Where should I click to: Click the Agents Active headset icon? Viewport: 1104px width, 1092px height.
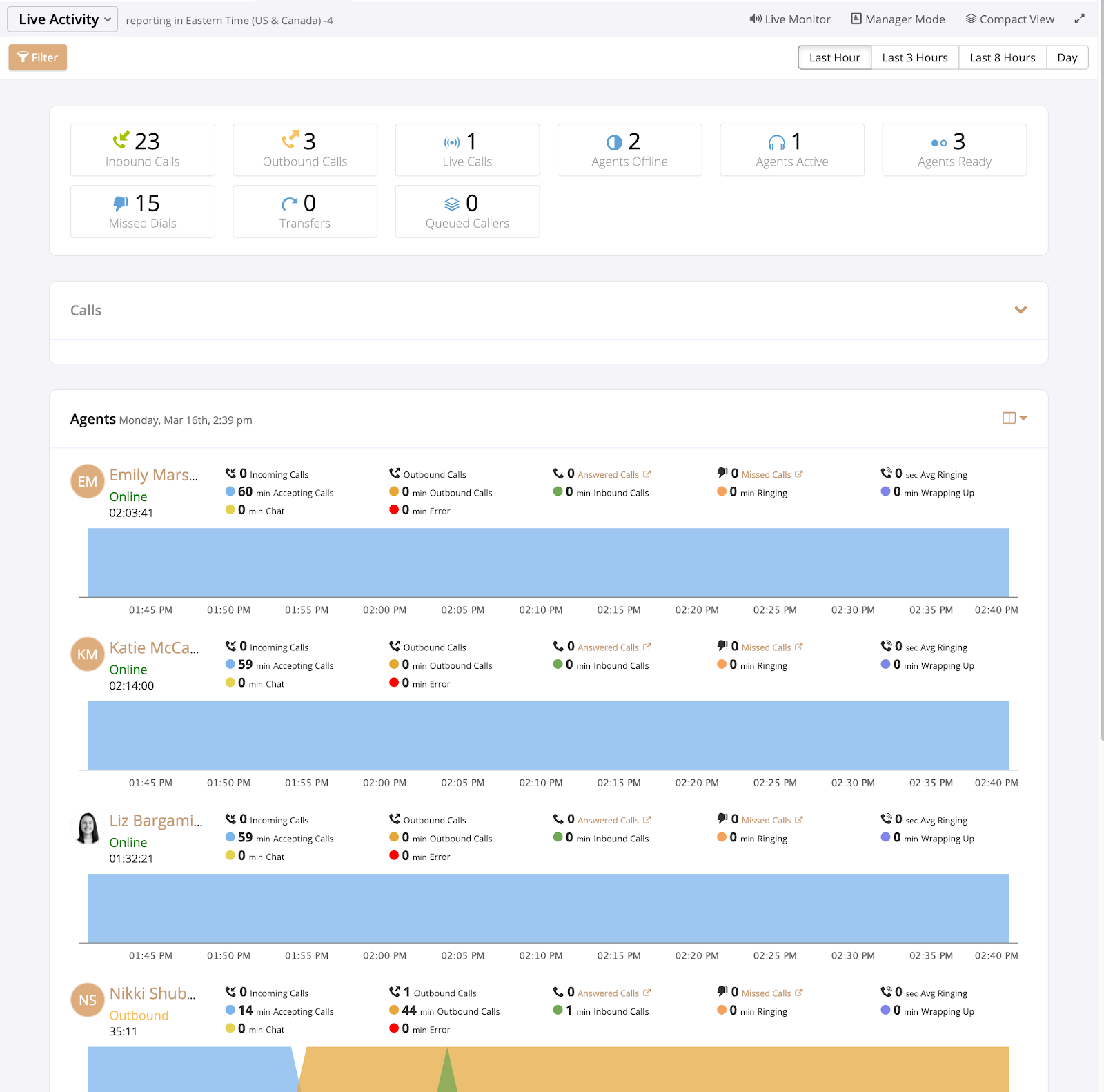click(777, 142)
